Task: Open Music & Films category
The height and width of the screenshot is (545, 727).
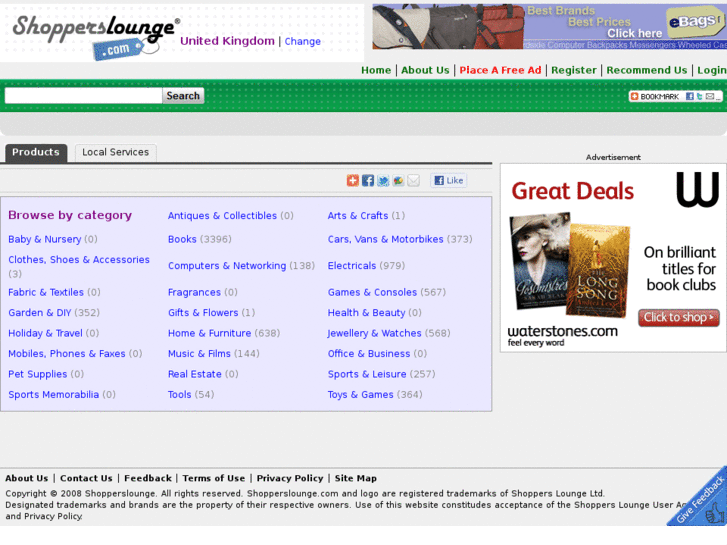Action: click(x=199, y=353)
